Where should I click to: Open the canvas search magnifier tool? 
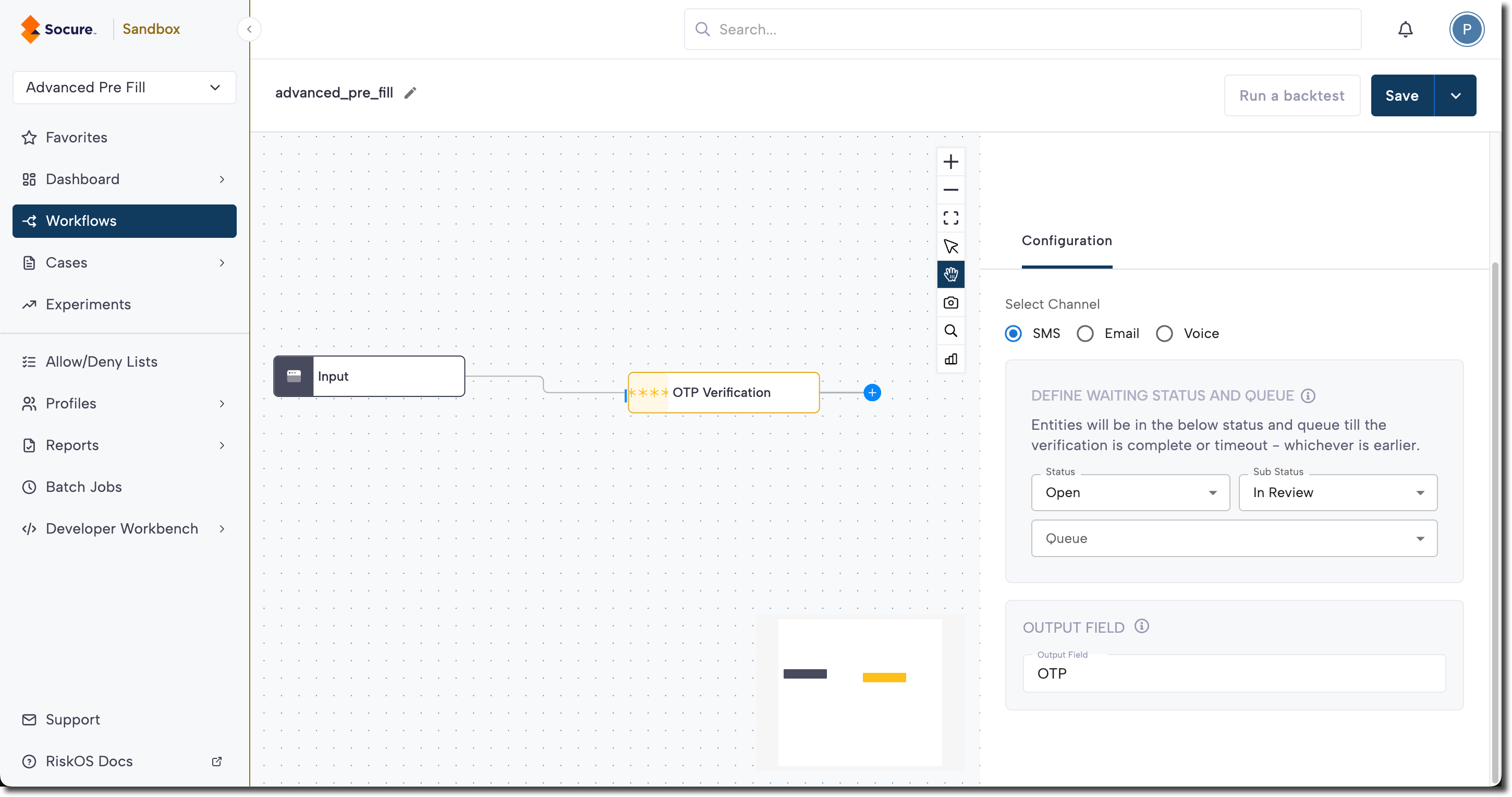pos(950,331)
